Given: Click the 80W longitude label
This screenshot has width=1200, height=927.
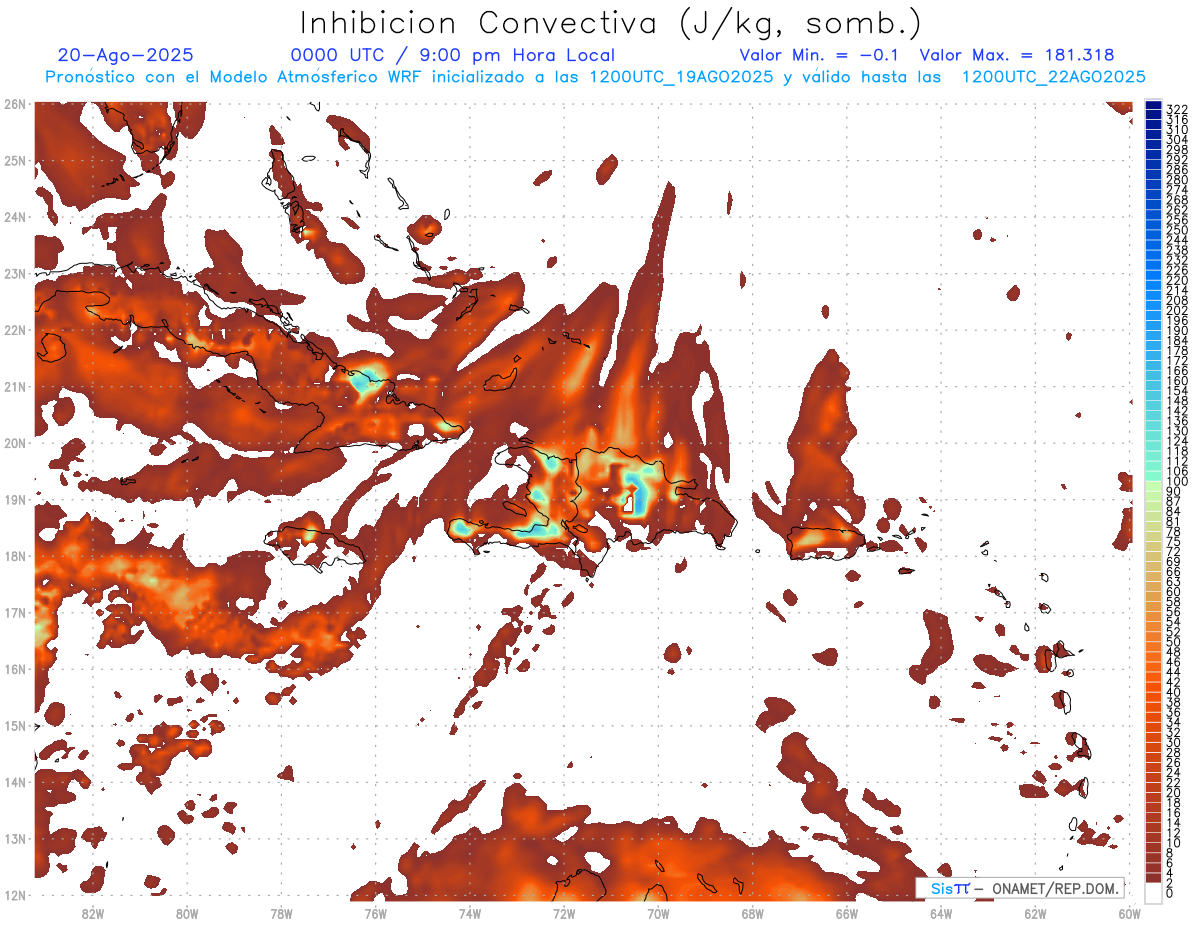Looking at the screenshot, I should (186, 912).
